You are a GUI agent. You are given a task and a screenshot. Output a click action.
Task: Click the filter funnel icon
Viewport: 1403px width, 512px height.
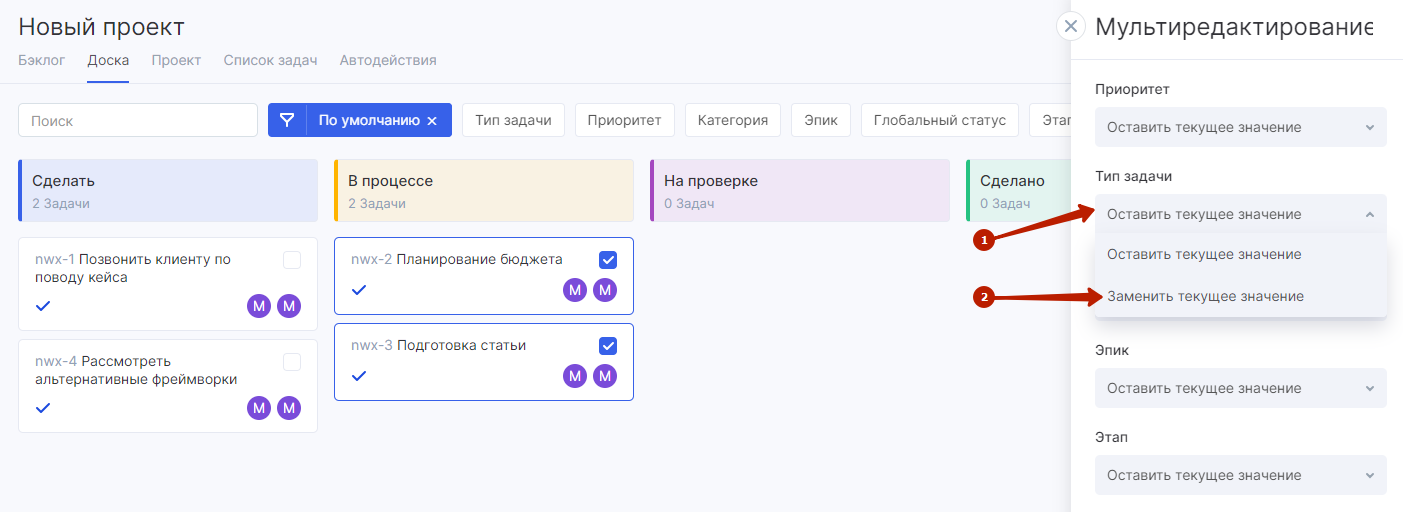tap(287, 120)
